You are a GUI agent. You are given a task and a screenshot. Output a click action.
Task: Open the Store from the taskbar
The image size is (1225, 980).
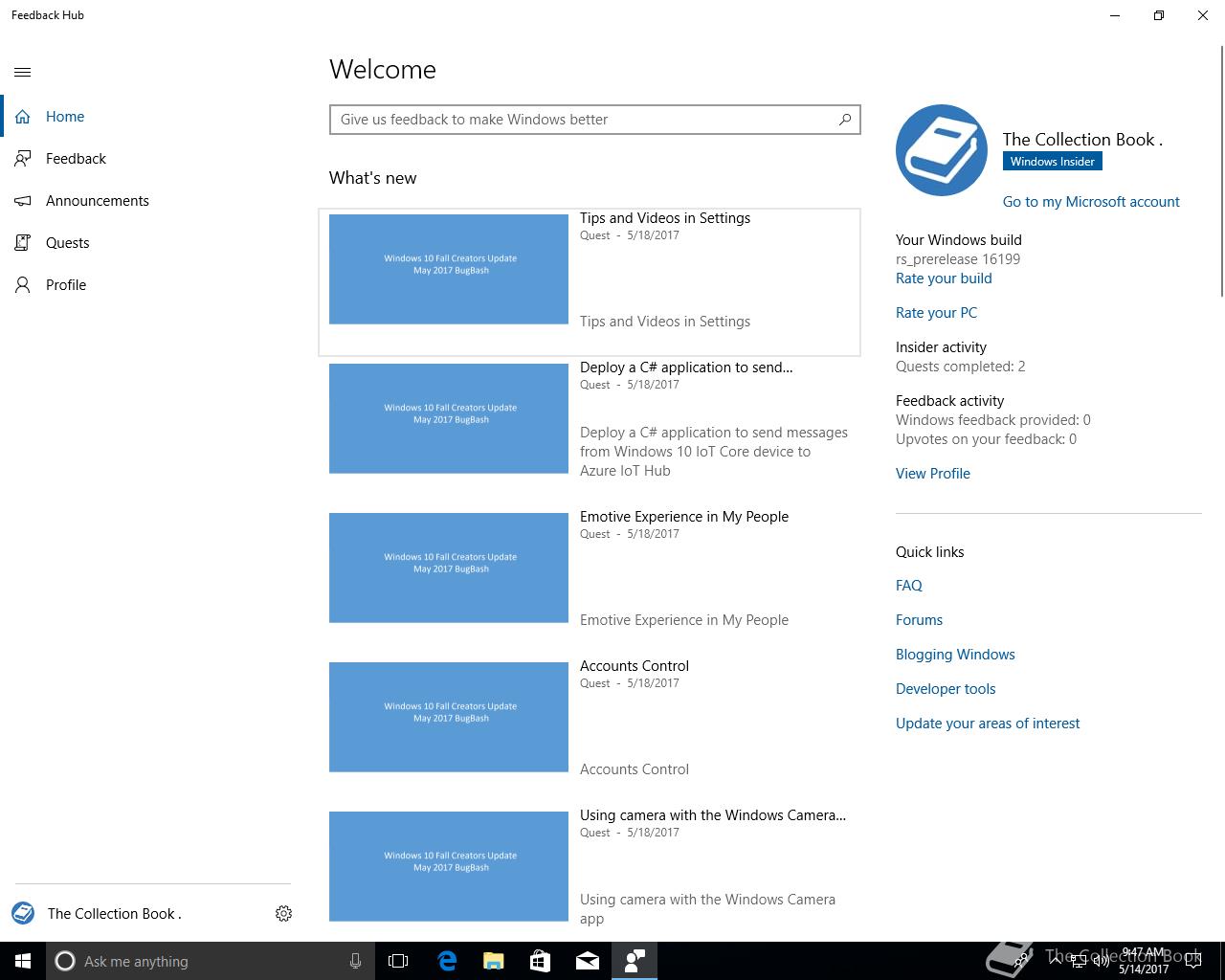pos(540,961)
